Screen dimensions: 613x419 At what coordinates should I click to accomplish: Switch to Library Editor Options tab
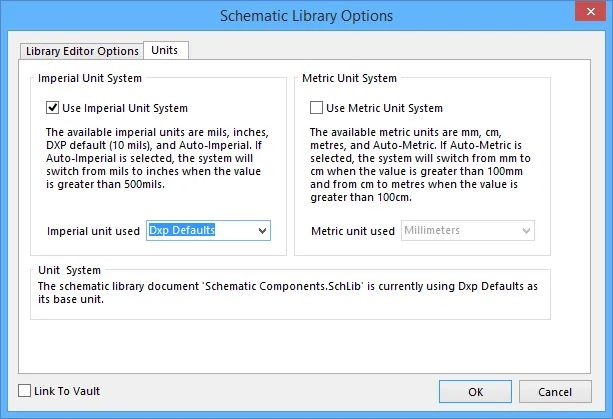coord(82,51)
